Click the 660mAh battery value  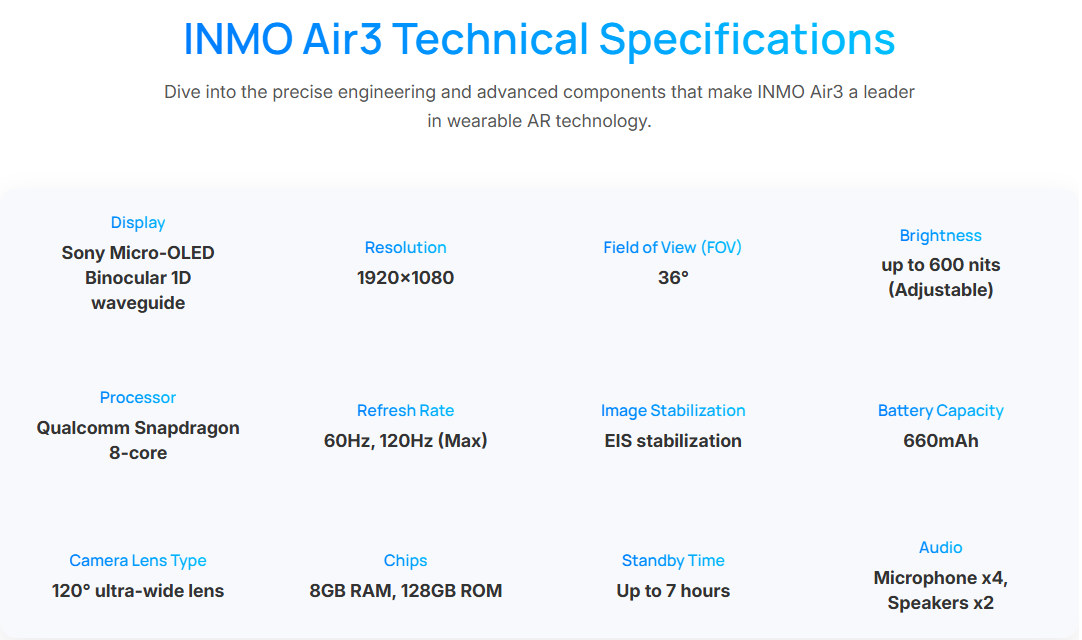940,441
